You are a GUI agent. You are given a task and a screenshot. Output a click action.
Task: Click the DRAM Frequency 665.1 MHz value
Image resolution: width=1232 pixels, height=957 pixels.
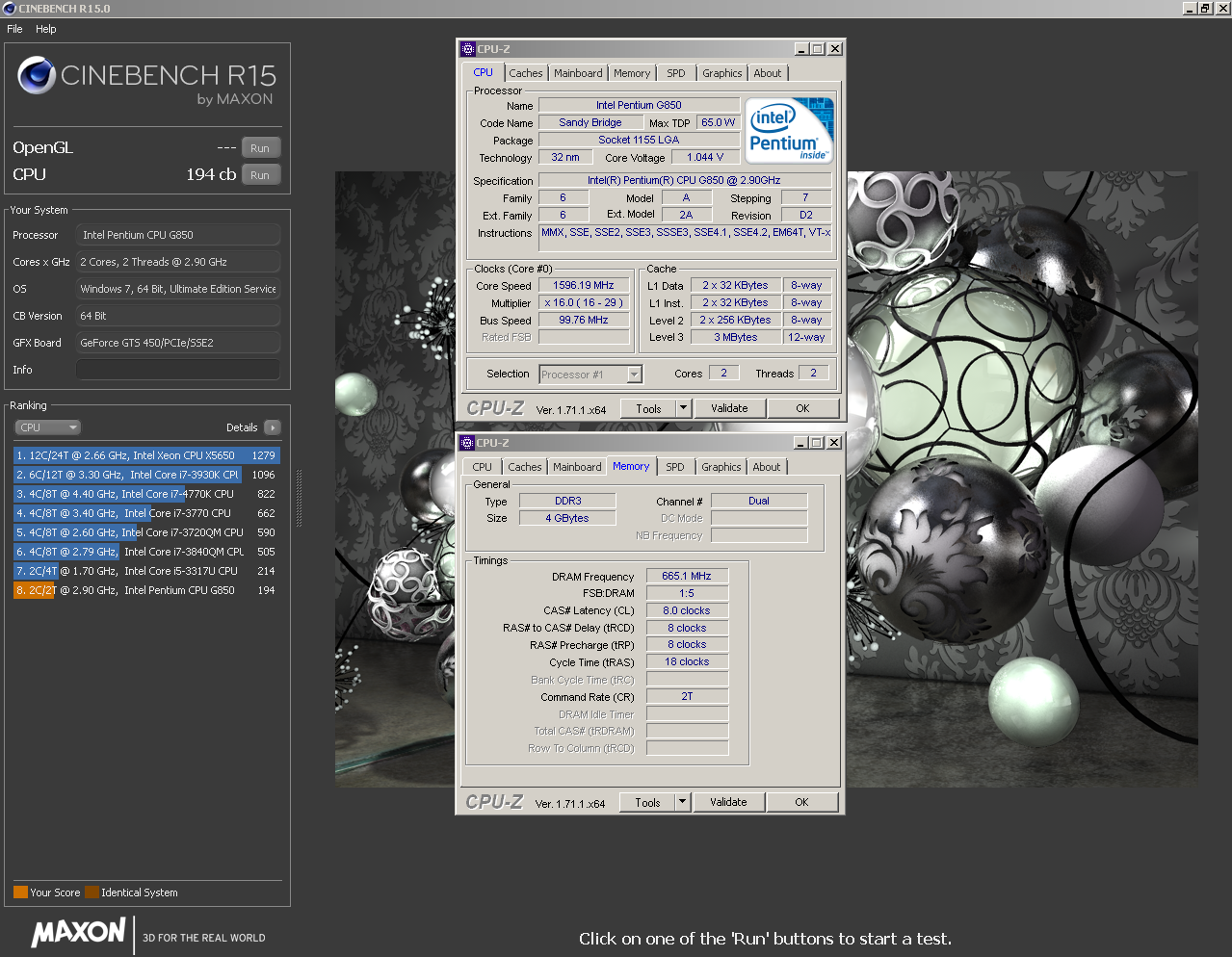[687, 576]
